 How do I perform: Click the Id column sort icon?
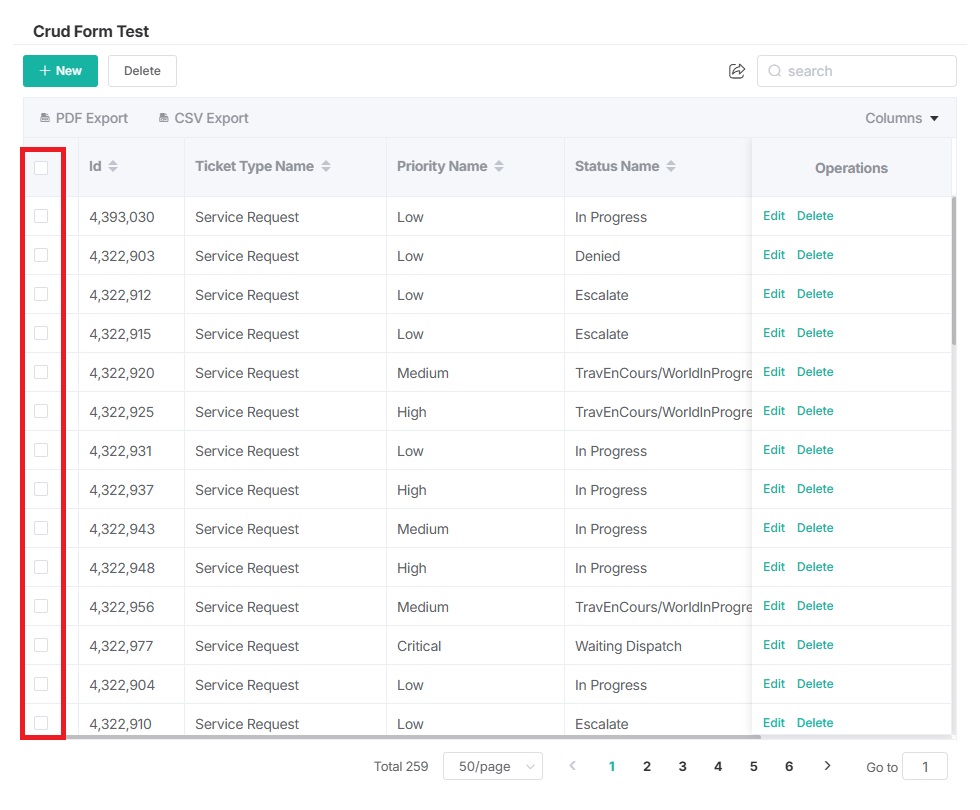coord(113,166)
